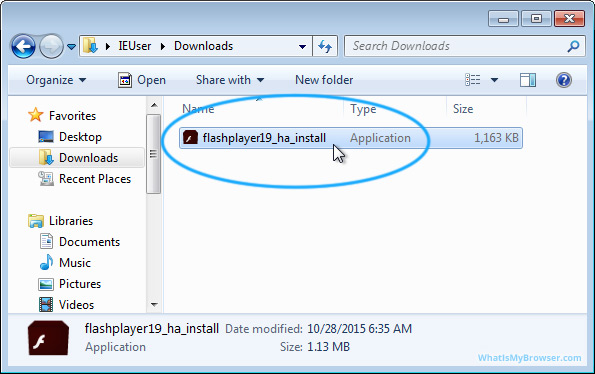Click the 1,163 KB size cell

pyautogui.click(x=496, y=138)
